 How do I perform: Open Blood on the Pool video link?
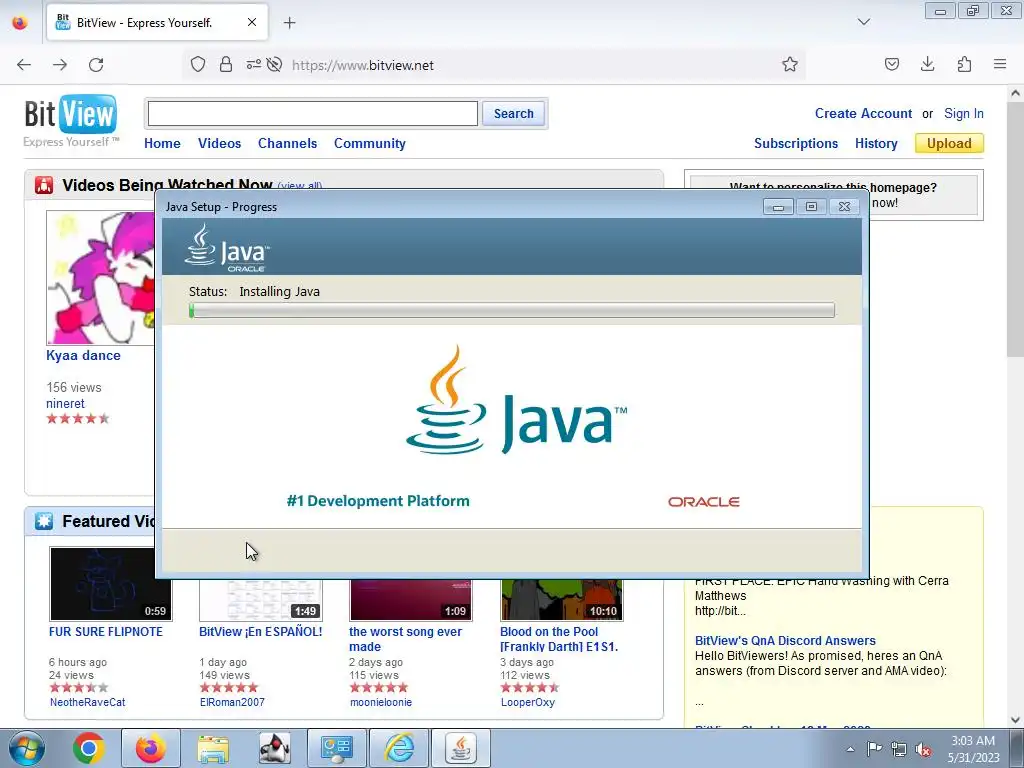[x=558, y=639]
